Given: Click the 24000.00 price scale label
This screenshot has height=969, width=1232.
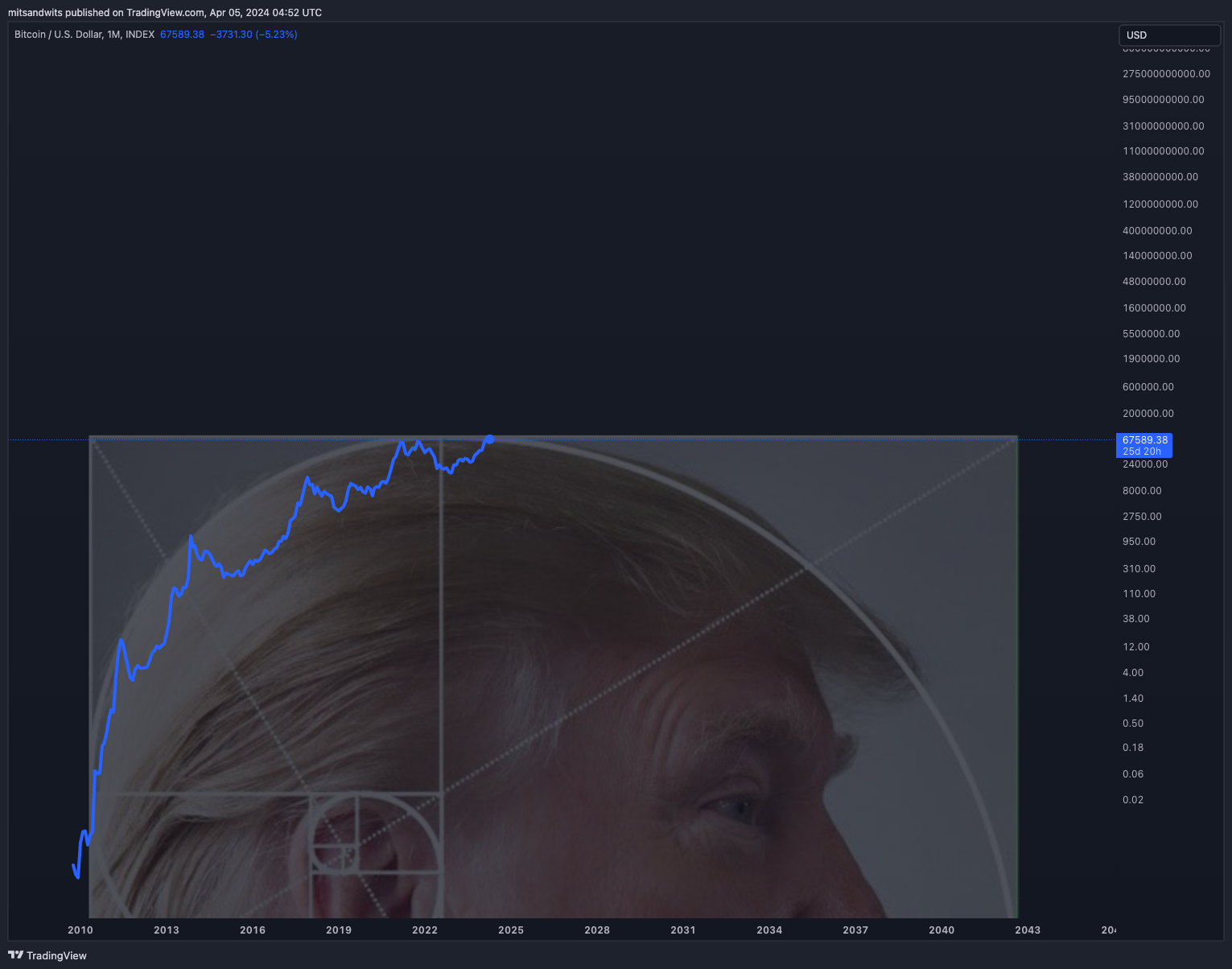Looking at the screenshot, I should click(x=1145, y=464).
